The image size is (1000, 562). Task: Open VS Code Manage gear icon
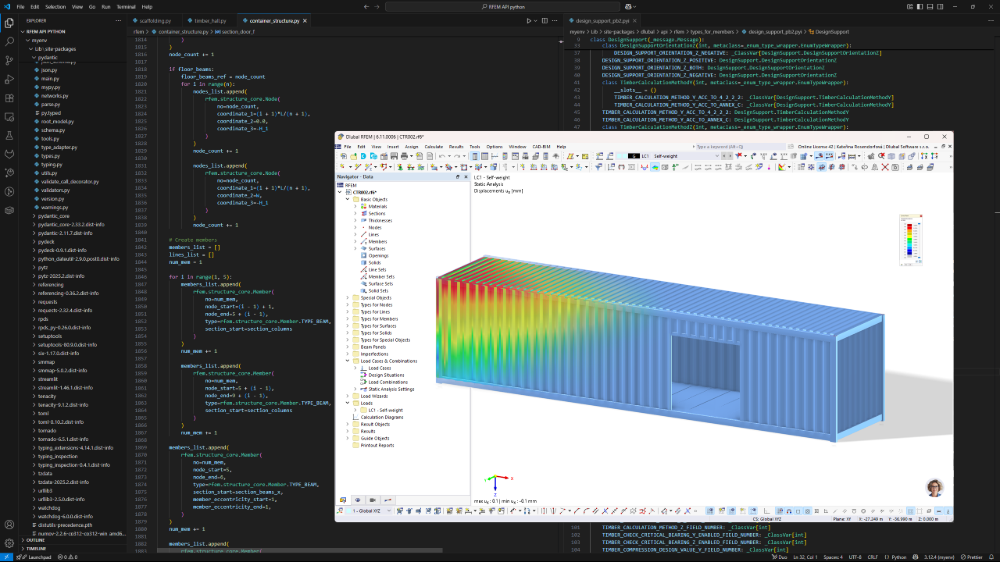9,544
